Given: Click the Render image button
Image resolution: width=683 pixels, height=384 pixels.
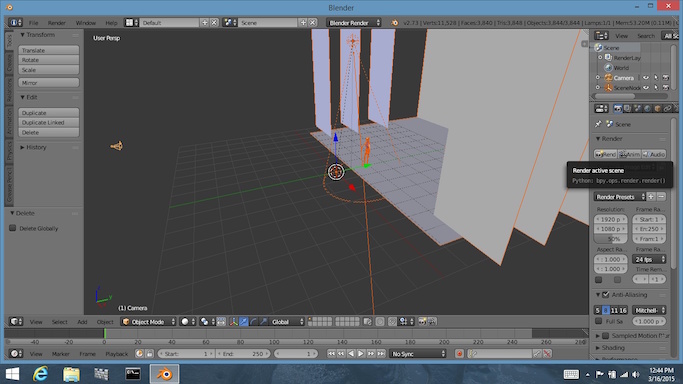Looking at the screenshot, I should point(605,154).
